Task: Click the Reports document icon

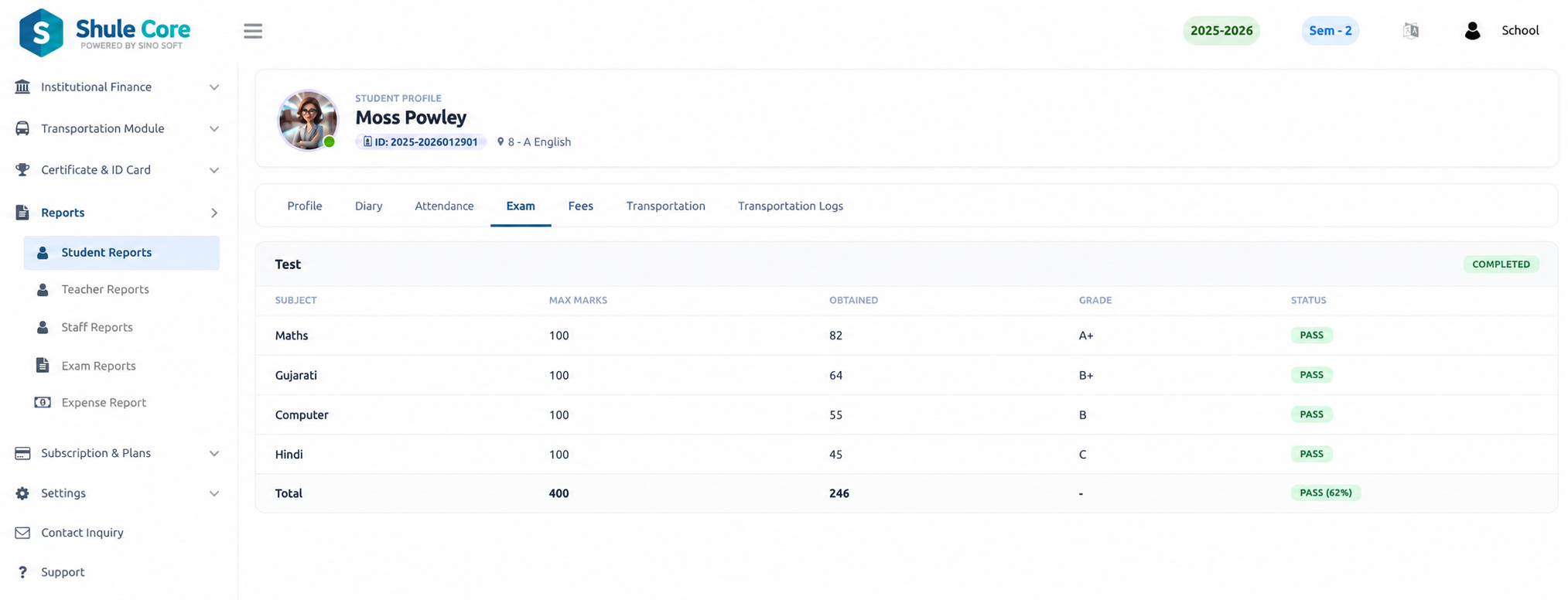Action: pos(22,213)
